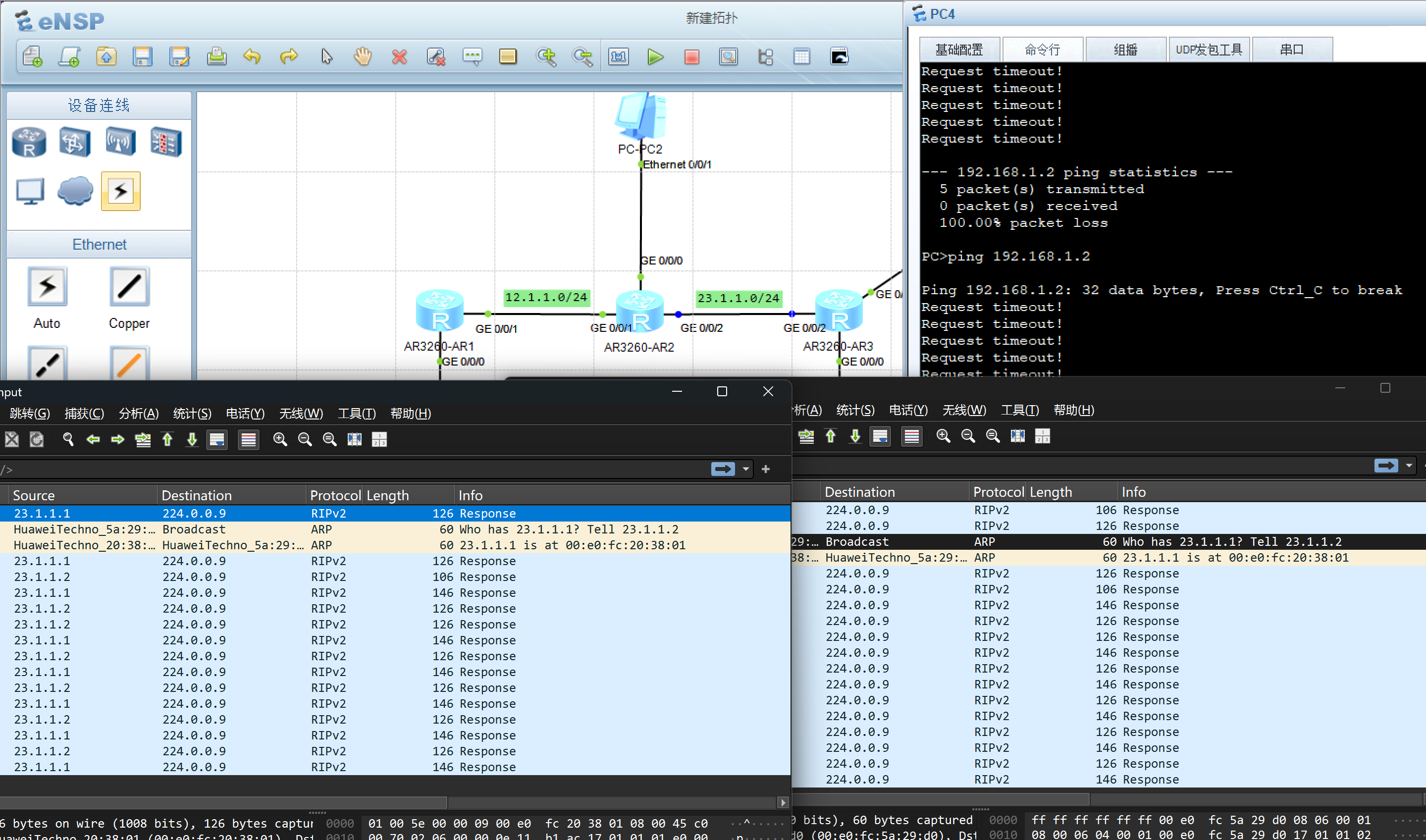The image size is (1426, 840).
Task: Select the router device category icon
Action: pos(29,142)
